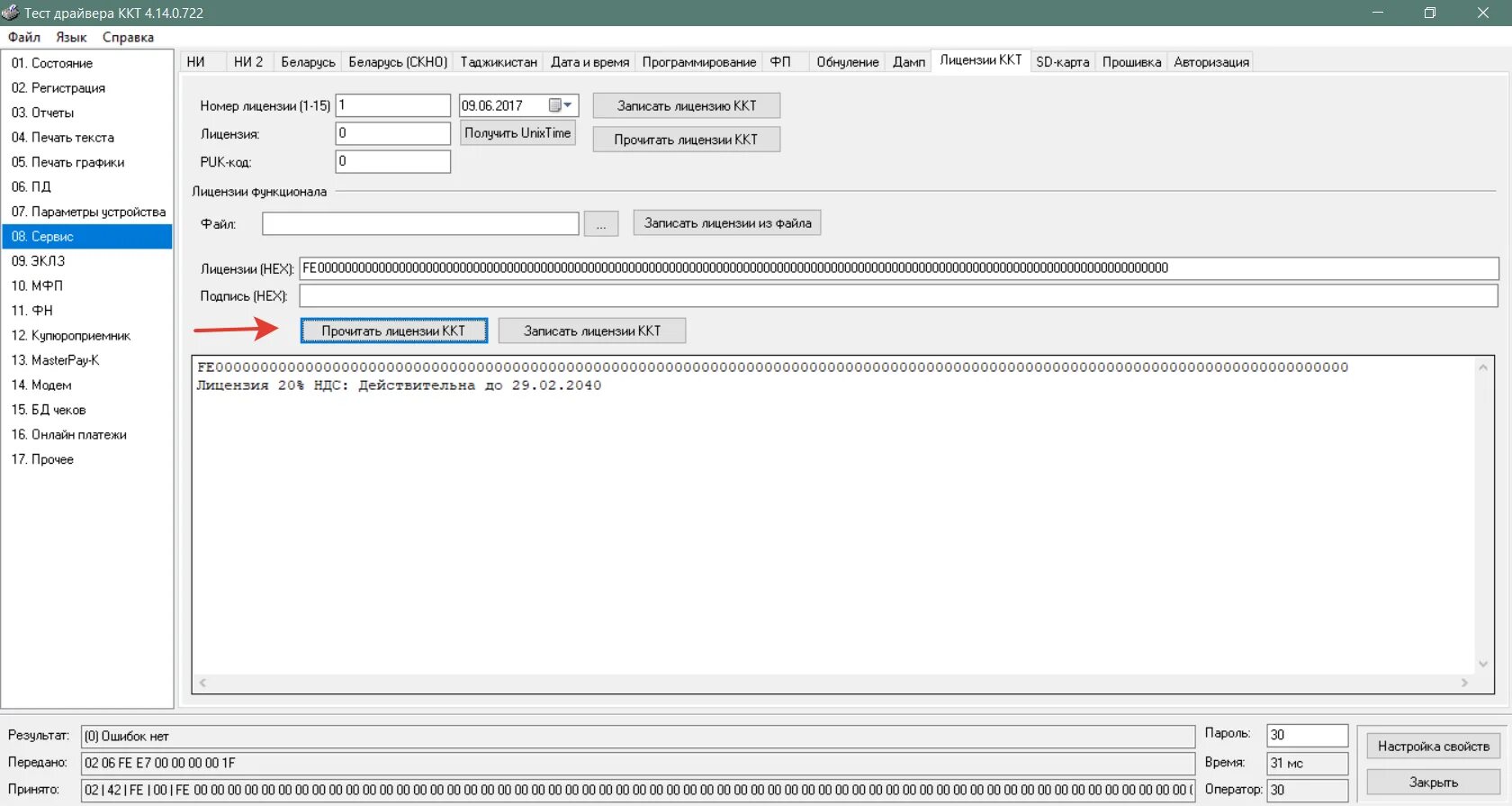Image resolution: width=1512 pixels, height=806 pixels.
Task: Click the Передано data field
Action: pos(638,763)
